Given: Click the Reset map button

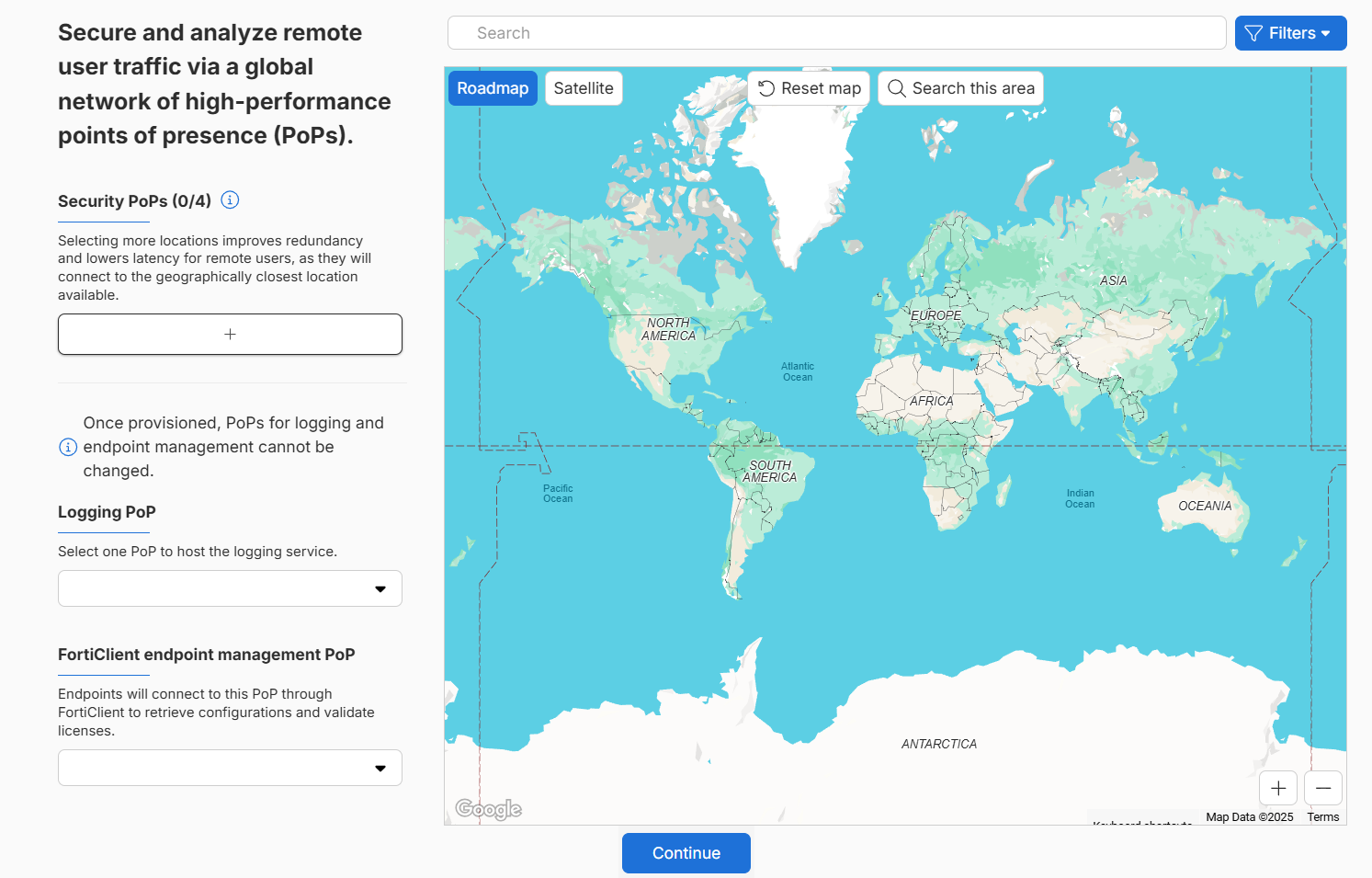Looking at the screenshot, I should coord(809,88).
